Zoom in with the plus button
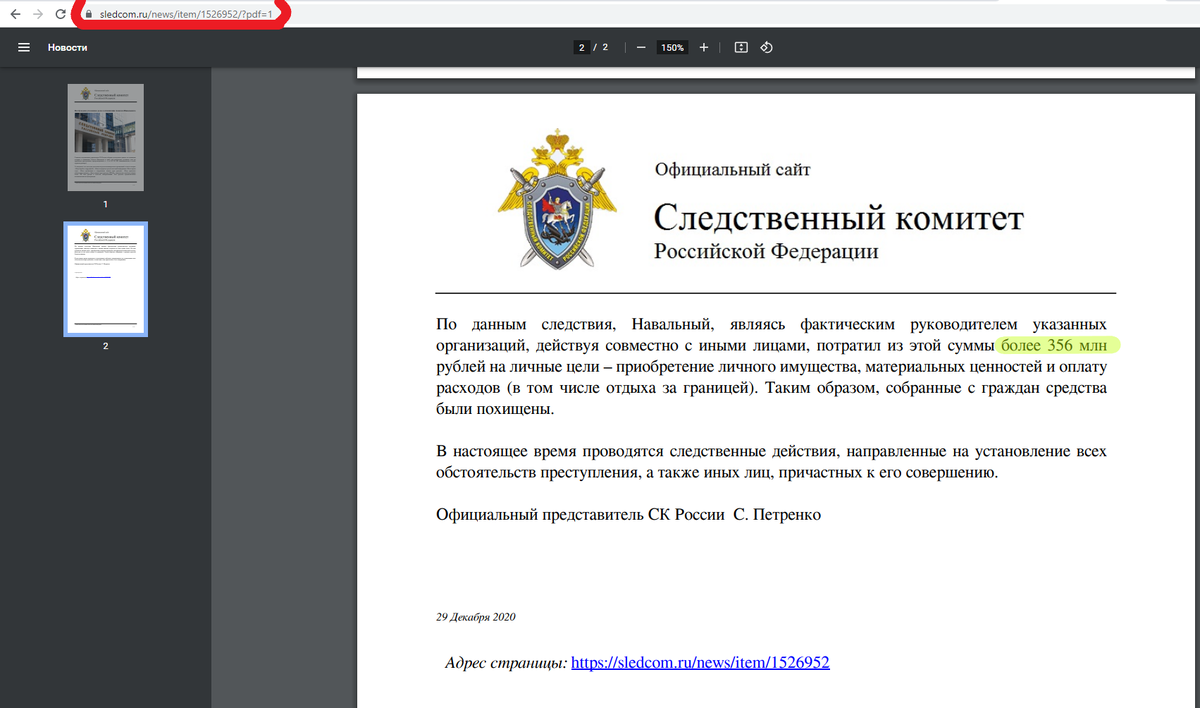 704,47
